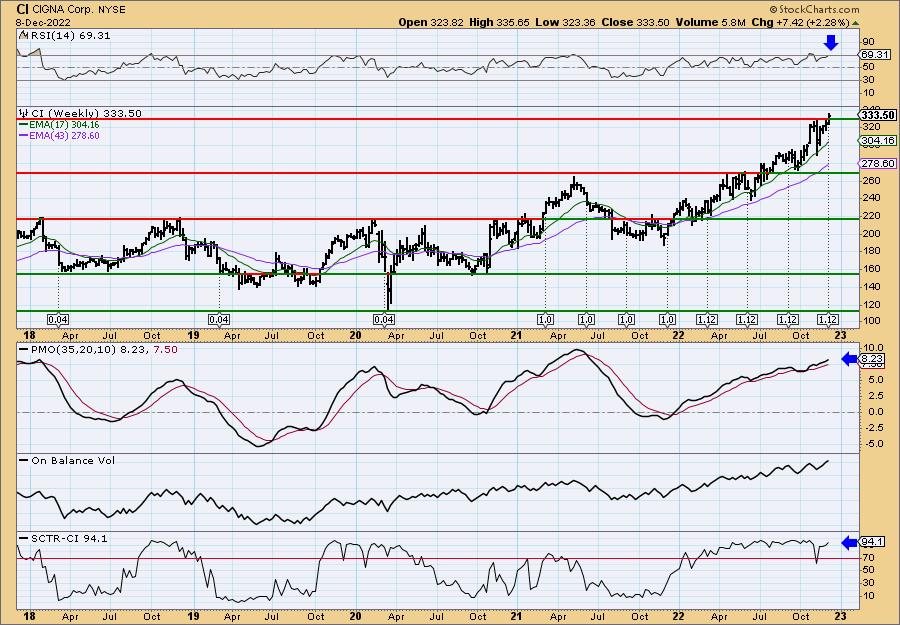Click the 278.60 EMA tag on the right axis
The image size is (900, 625).
[x=878, y=164]
